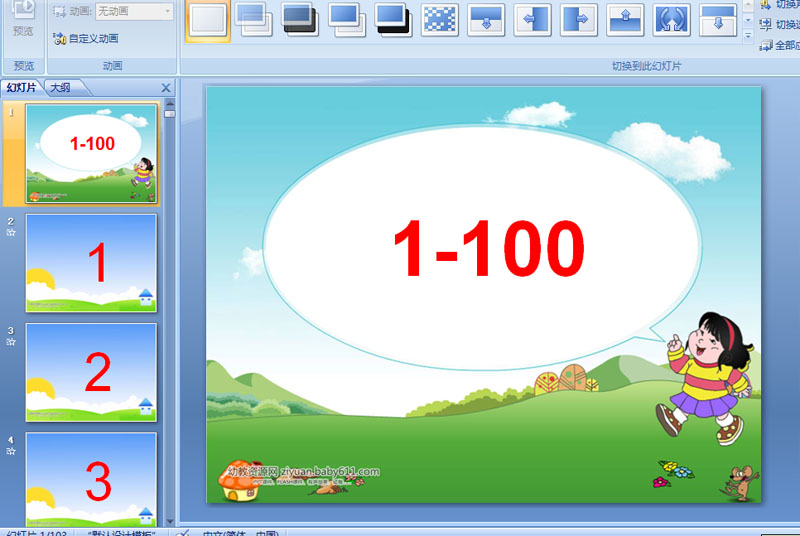This screenshot has height=536, width=800.
Task: Apply the Wedge curved-arrows transition
Action: point(671,20)
